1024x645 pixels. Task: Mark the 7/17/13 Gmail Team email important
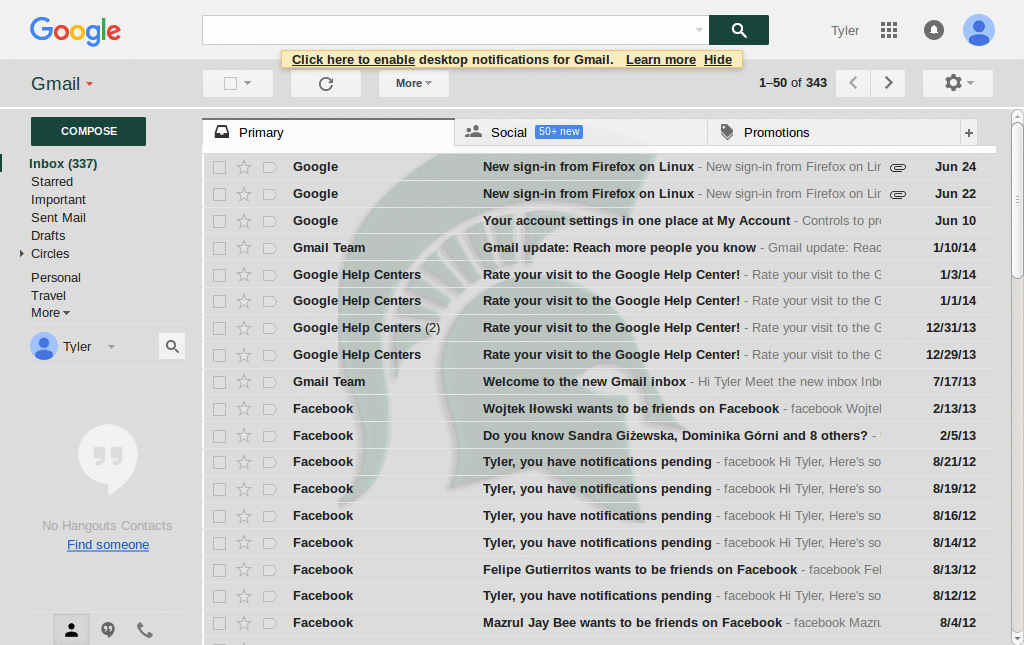pyautogui.click(x=269, y=382)
